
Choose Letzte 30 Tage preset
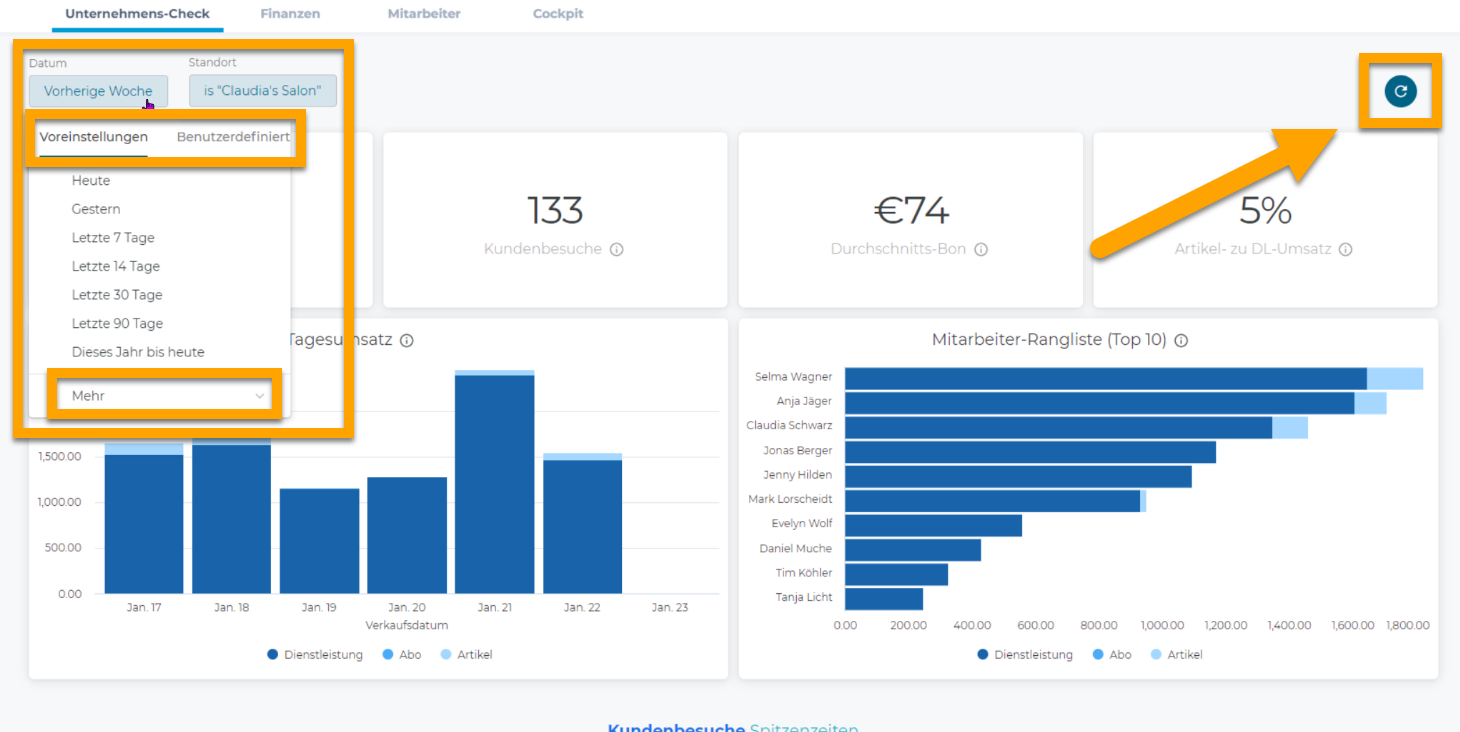pos(117,295)
